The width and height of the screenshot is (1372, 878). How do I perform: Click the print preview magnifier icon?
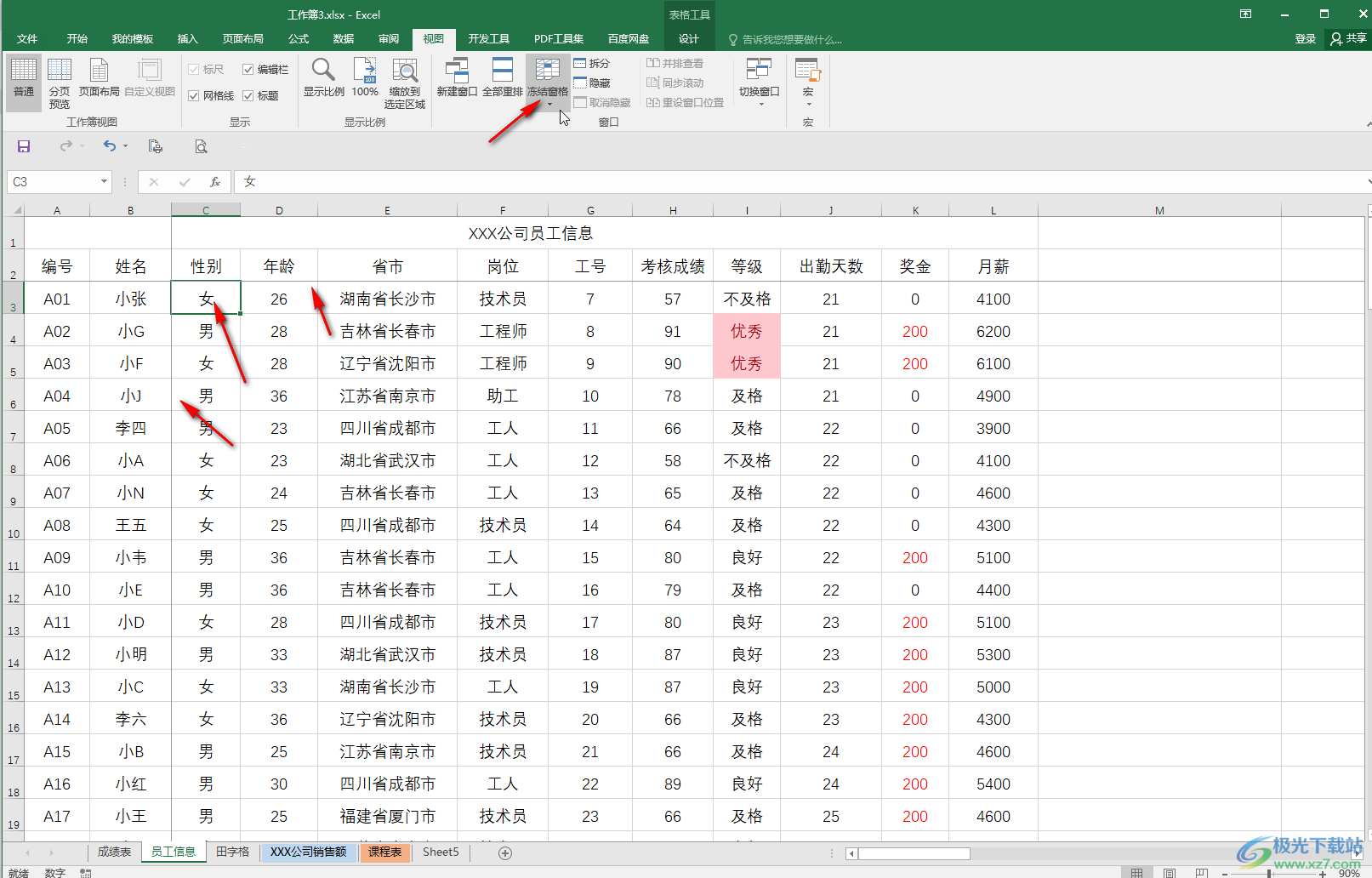coord(201,146)
